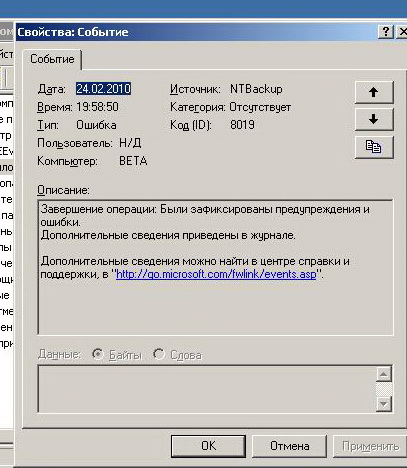407x468 pixels.
Task: Click the highlighted date 24.02.2010
Action: tap(103, 89)
